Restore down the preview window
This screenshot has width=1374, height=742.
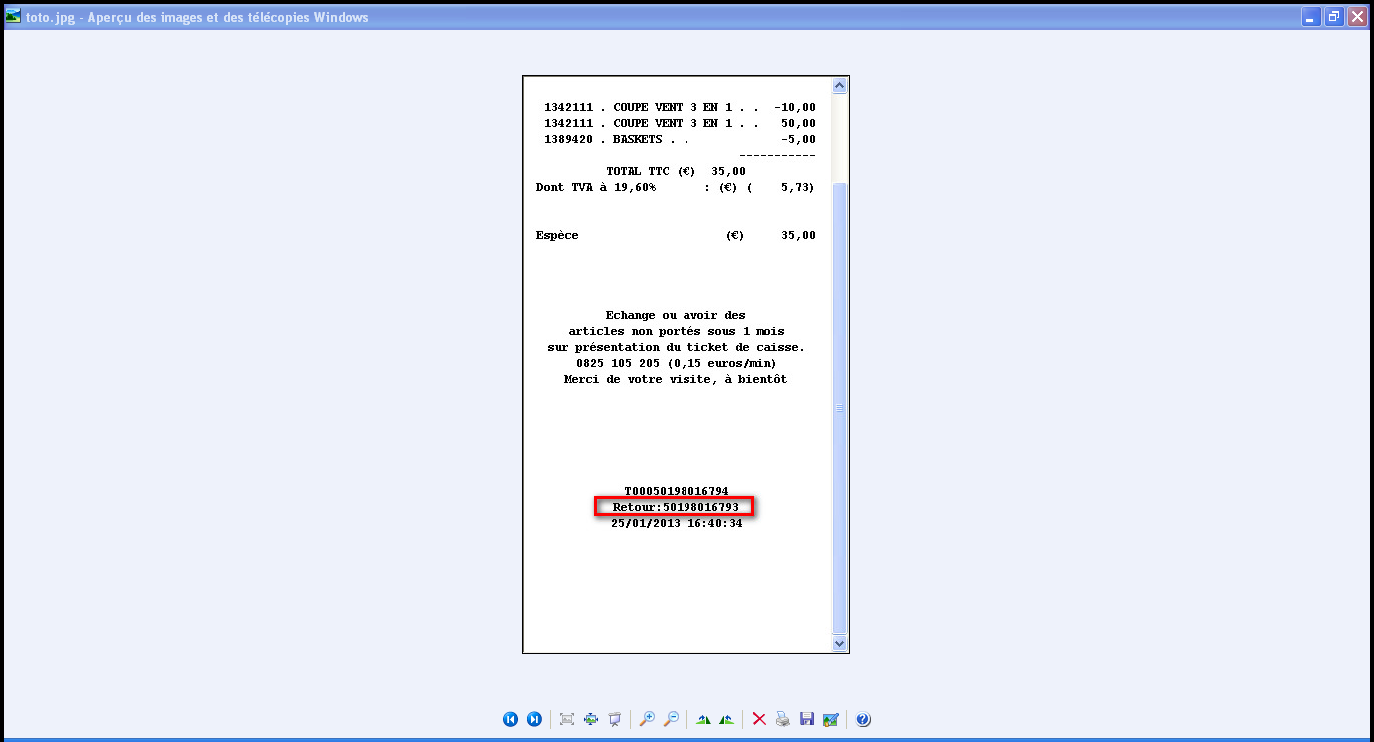(x=1334, y=17)
